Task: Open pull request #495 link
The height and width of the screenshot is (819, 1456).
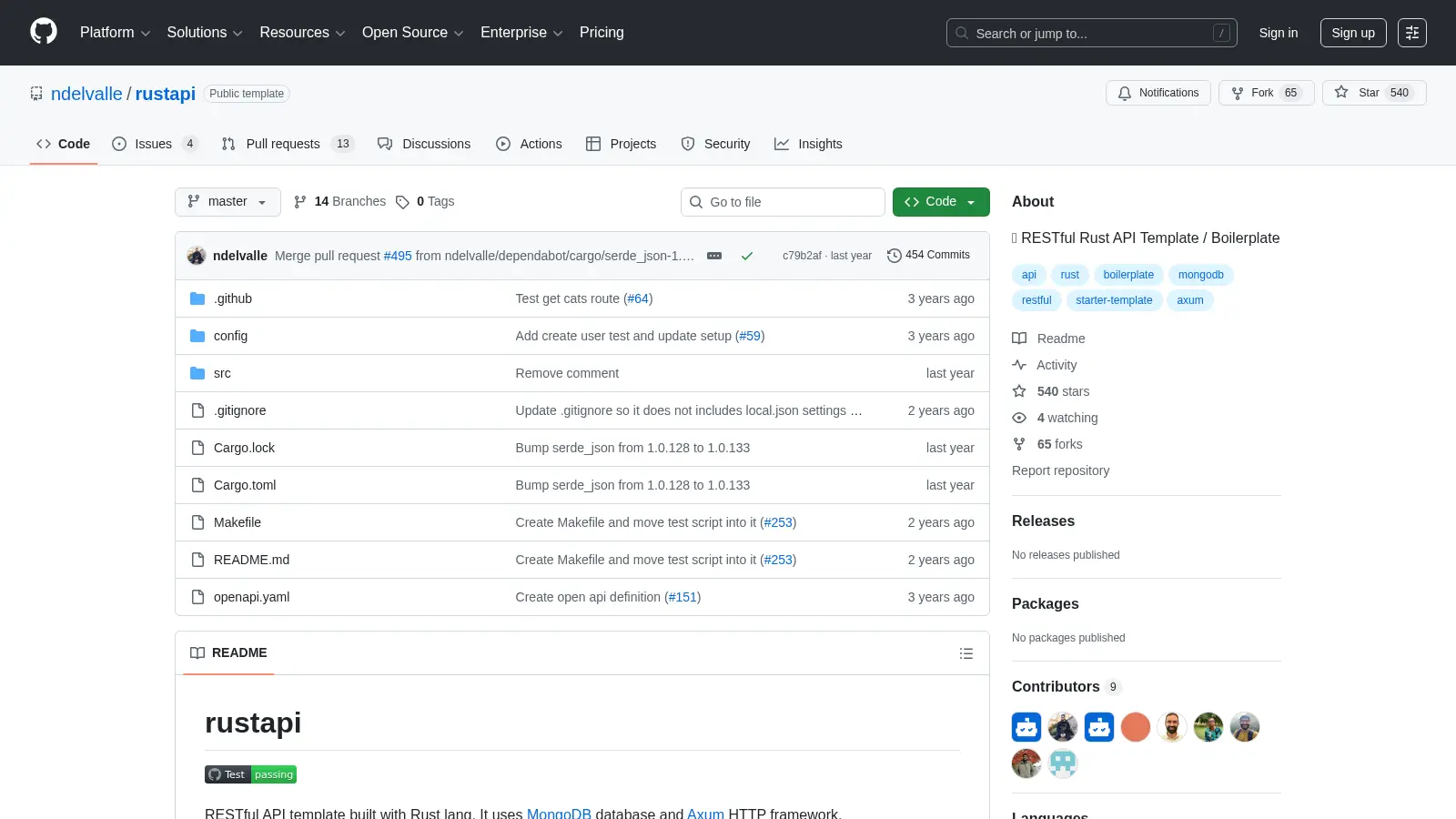Action: tap(398, 256)
